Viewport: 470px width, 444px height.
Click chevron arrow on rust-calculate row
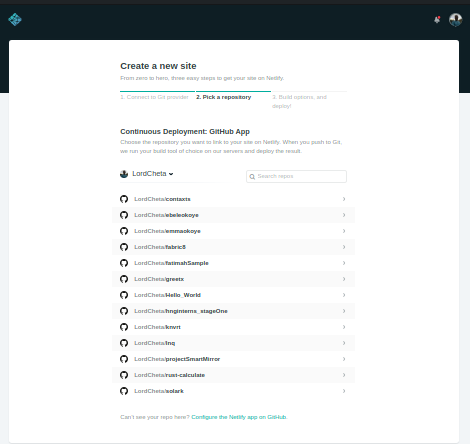(344, 375)
